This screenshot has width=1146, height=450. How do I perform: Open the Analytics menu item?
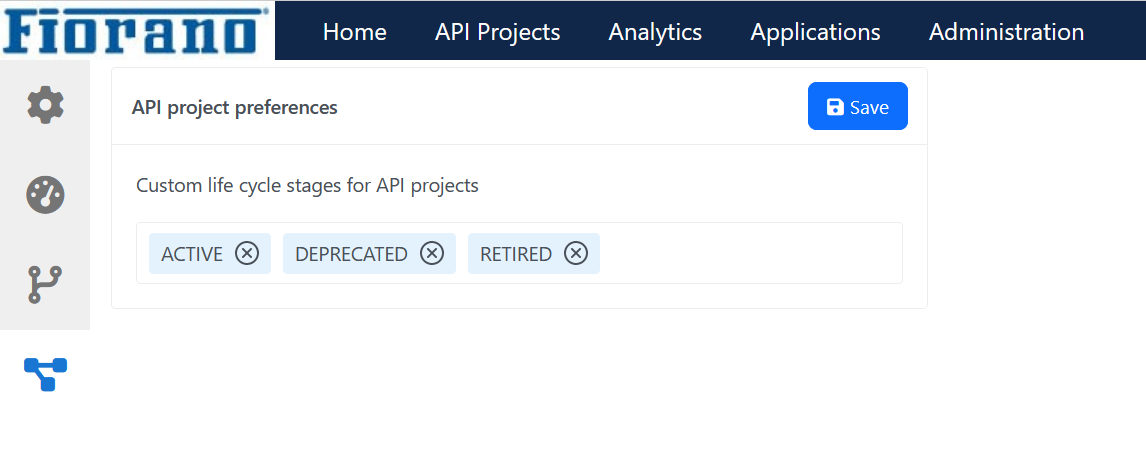(655, 31)
